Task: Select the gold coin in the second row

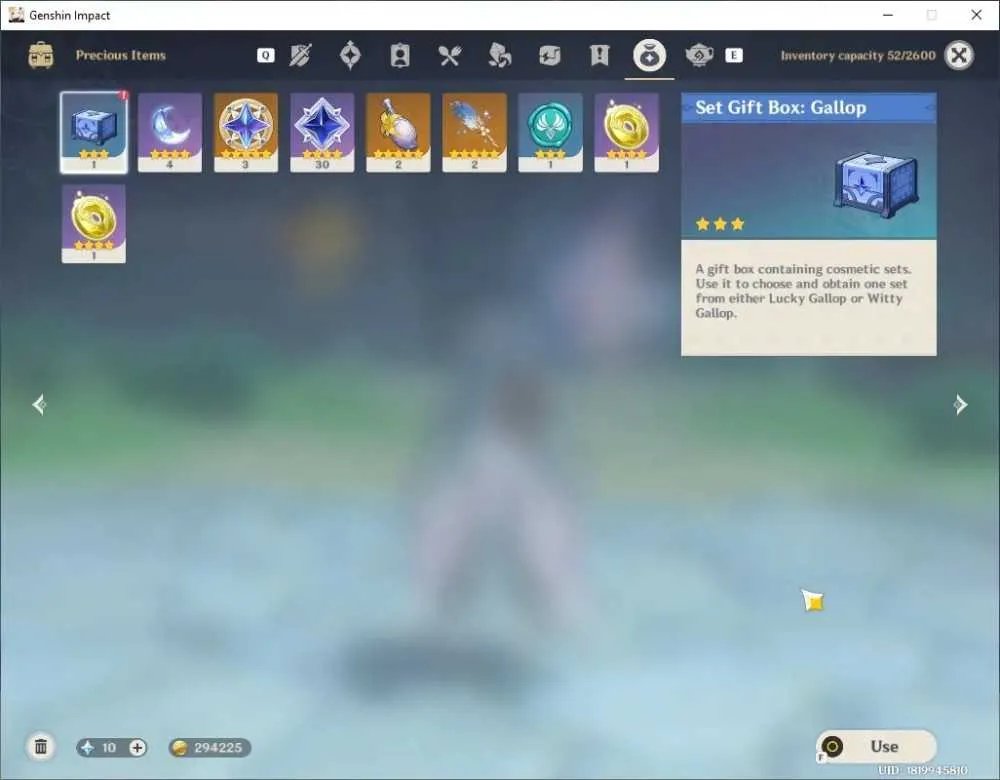Action: point(94,224)
